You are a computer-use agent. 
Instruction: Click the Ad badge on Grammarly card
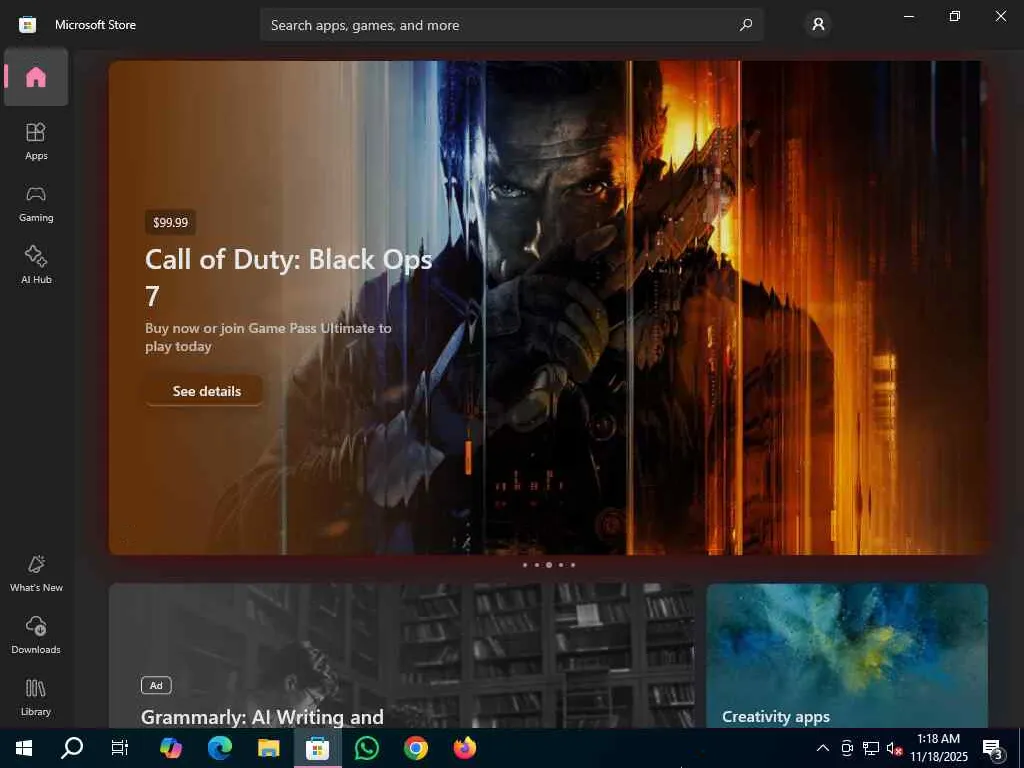(x=156, y=685)
